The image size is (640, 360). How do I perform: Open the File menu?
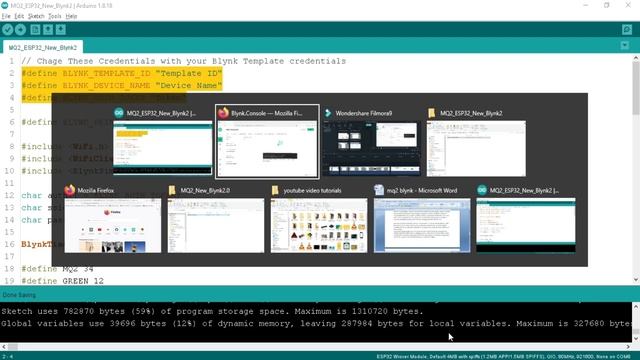[6, 16]
